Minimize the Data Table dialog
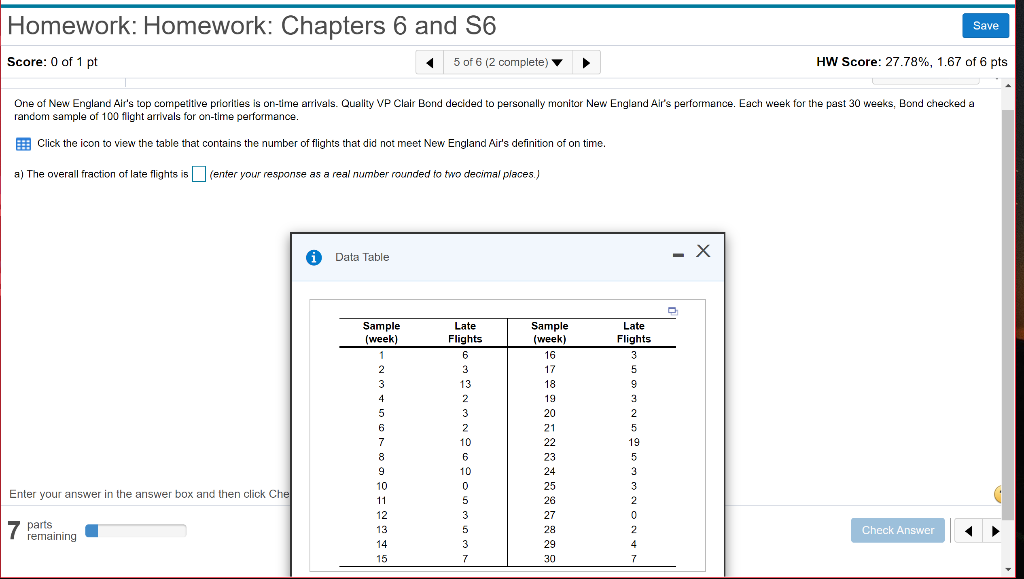1024x579 pixels. pos(676,252)
